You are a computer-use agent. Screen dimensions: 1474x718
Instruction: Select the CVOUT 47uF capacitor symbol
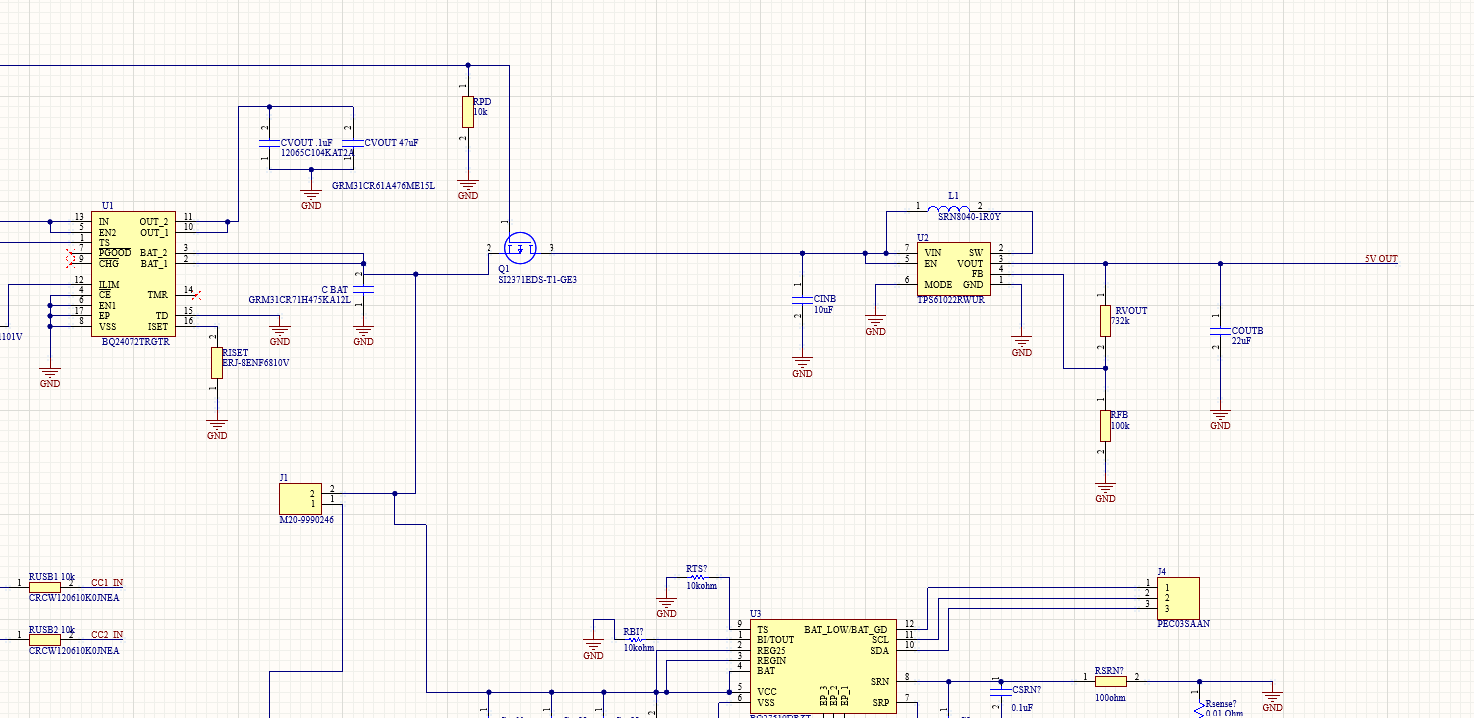(352, 143)
